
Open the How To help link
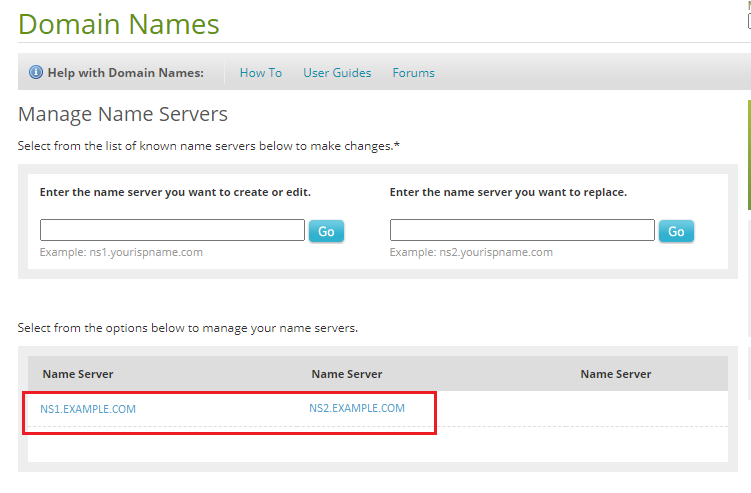tap(260, 73)
